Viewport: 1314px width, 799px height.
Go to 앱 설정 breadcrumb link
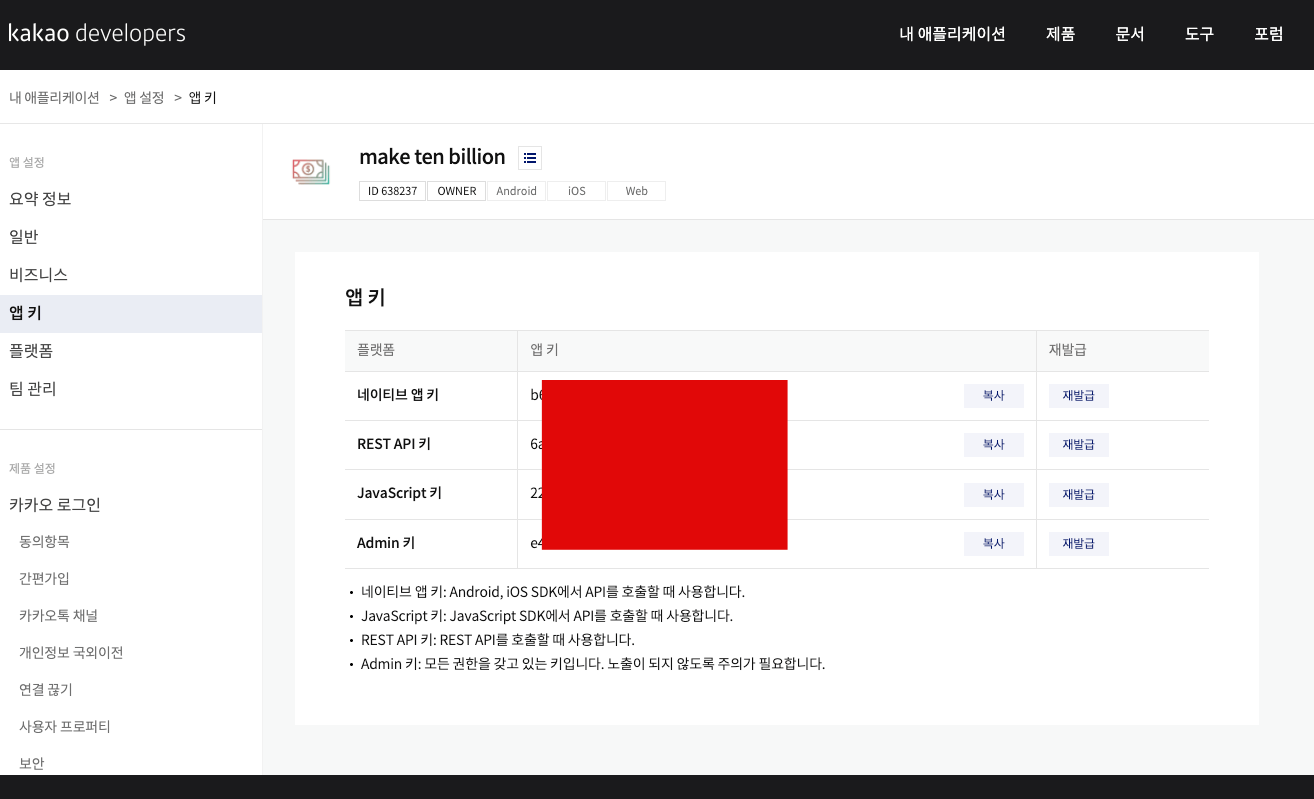[x=144, y=98]
